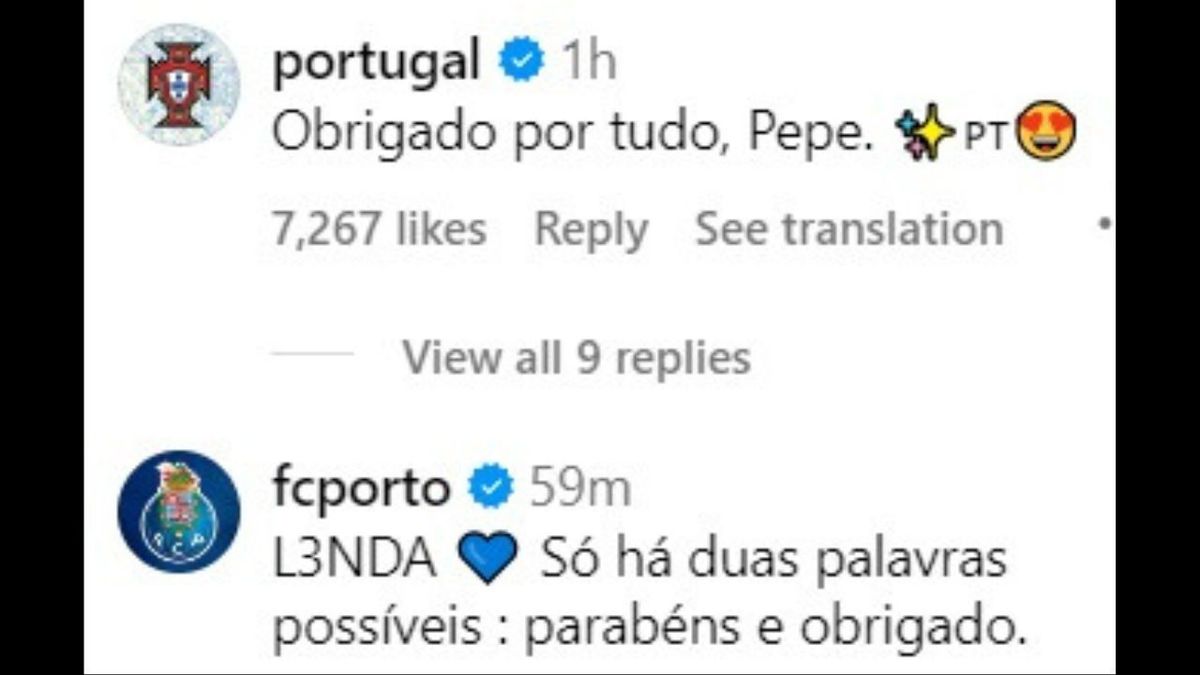Viewport: 1200px width, 675px height.
Task: Click the heart-eyes emoji in Portugal's comment
Action: [x=1045, y=133]
